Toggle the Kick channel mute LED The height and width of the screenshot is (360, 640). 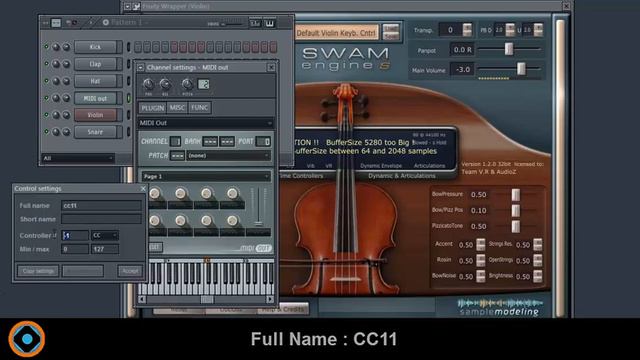click(46, 47)
